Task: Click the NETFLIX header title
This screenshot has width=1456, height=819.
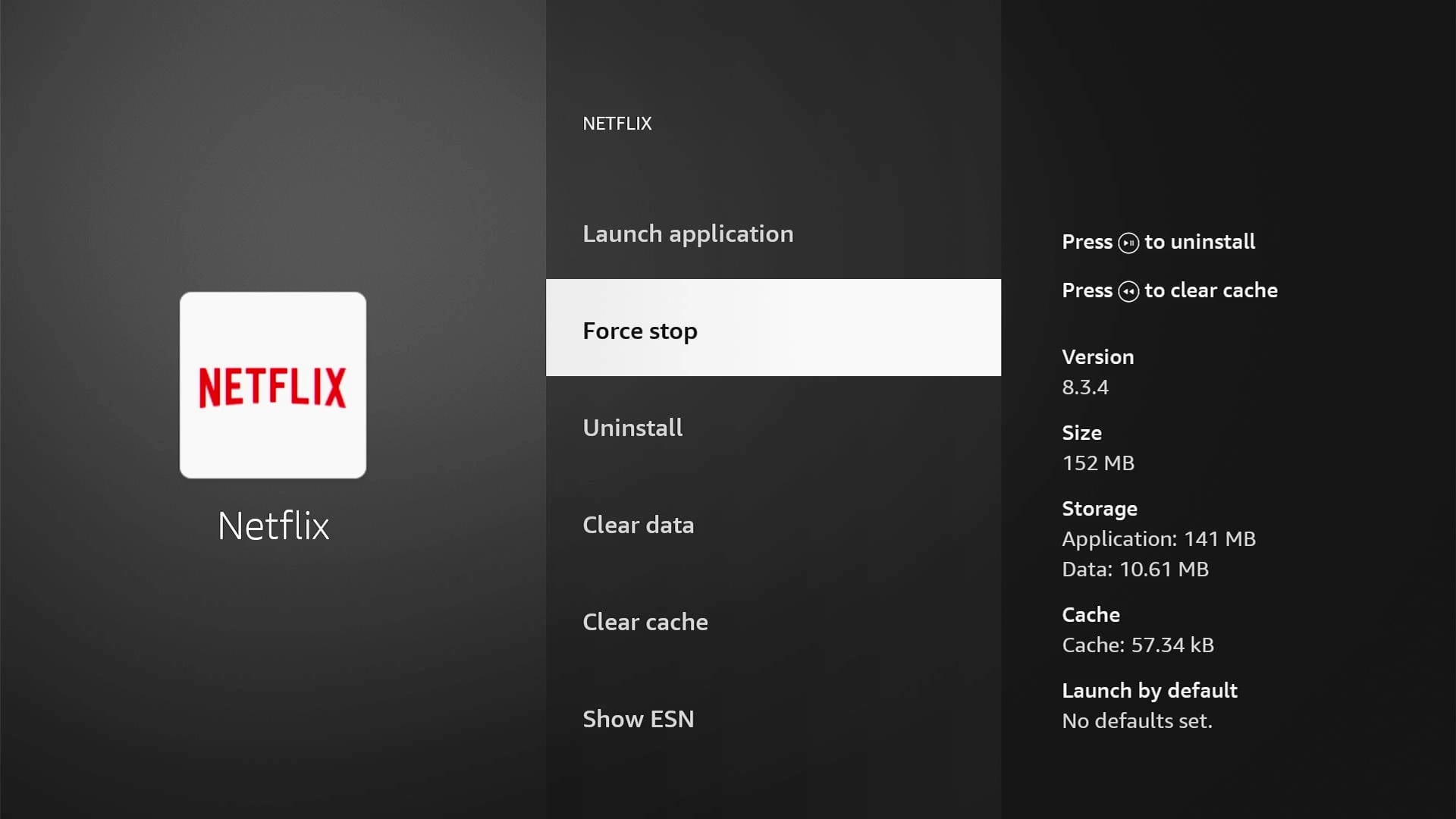Action: [x=617, y=124]
